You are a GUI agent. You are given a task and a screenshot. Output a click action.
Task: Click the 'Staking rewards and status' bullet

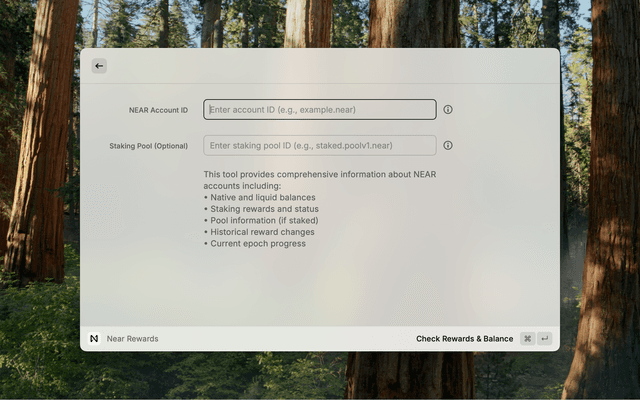click(261, 209)
